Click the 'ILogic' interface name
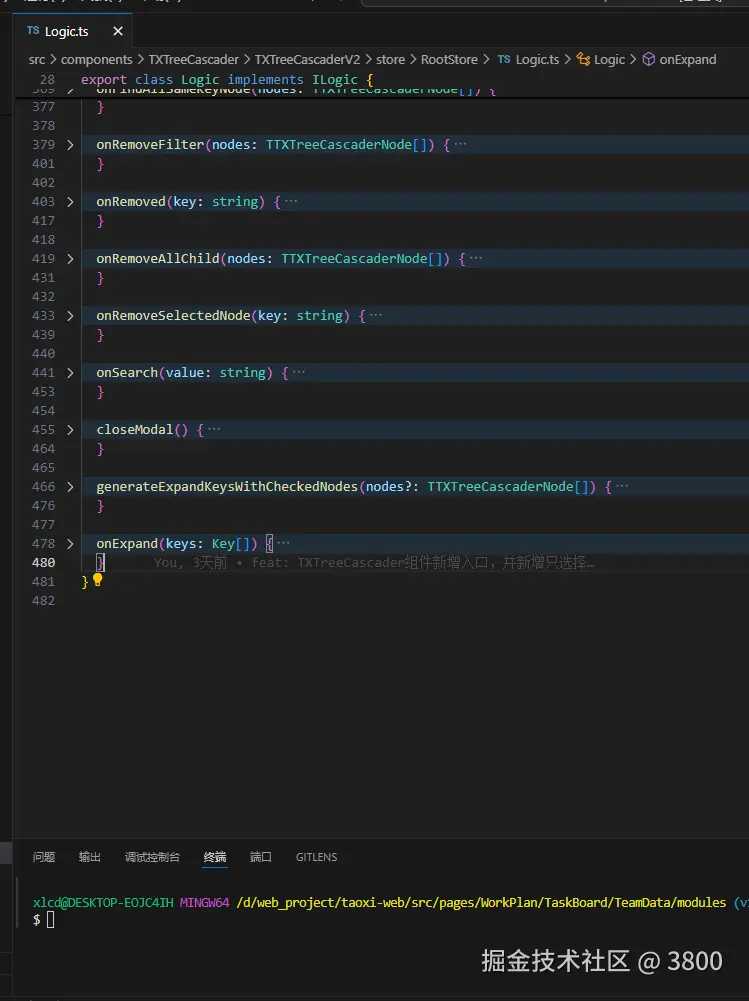 tap(335, 80)
